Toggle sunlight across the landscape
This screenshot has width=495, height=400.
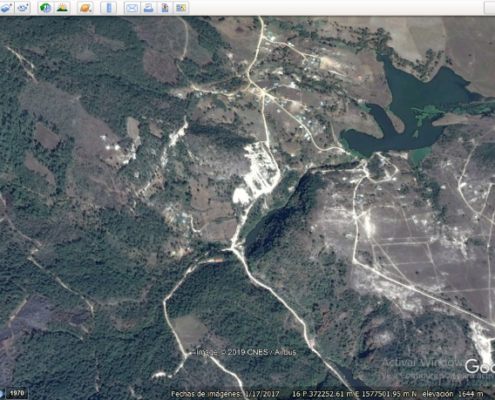click(x=62, y=7)
